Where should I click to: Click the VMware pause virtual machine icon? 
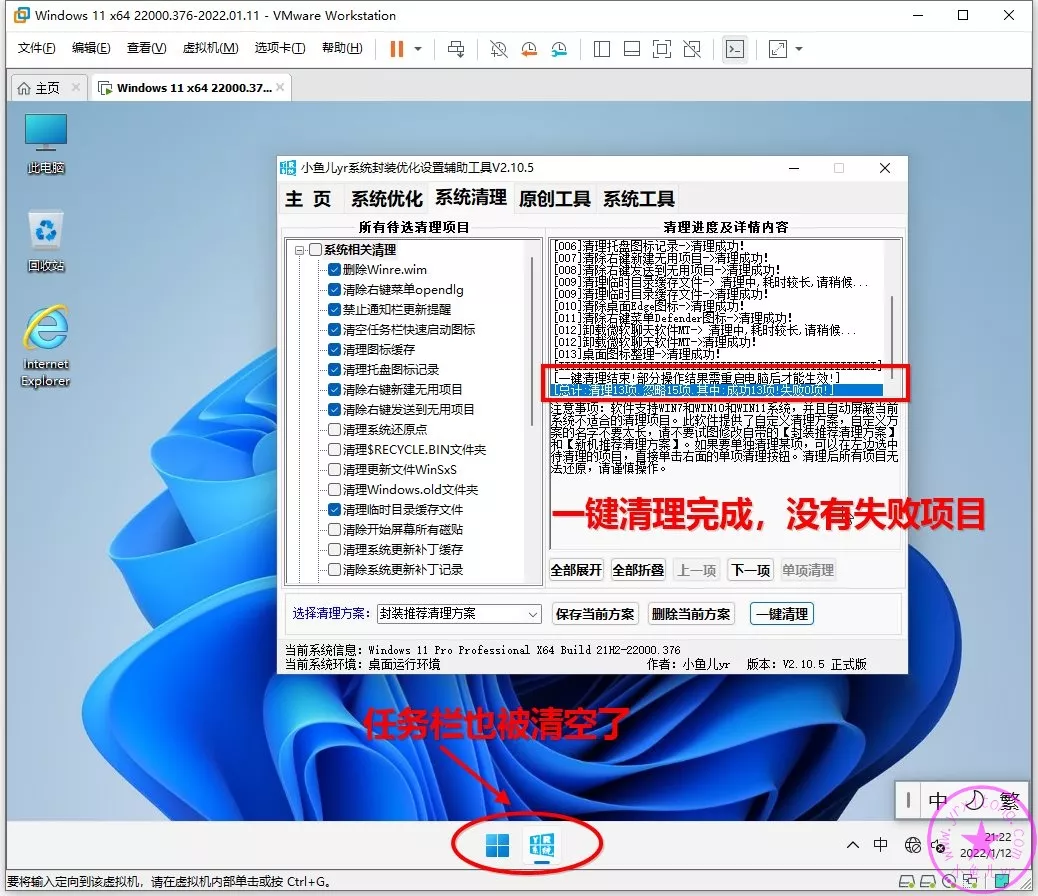point(397,49)
